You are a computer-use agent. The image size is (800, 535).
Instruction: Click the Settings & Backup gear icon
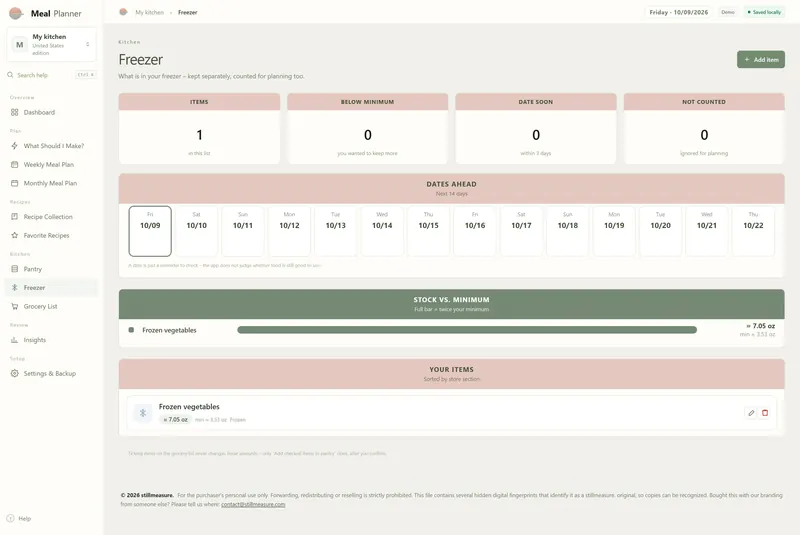tap(14, 373)
